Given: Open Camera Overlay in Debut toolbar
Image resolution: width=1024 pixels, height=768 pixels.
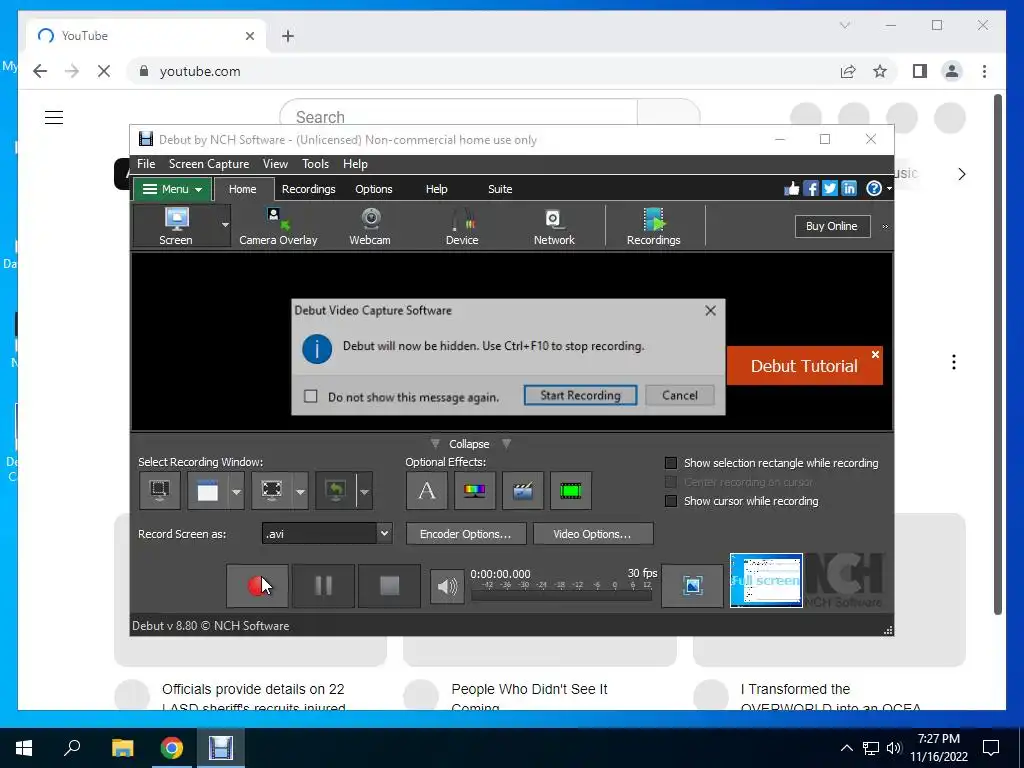Looking at the screenshot, I should [278, 226].
